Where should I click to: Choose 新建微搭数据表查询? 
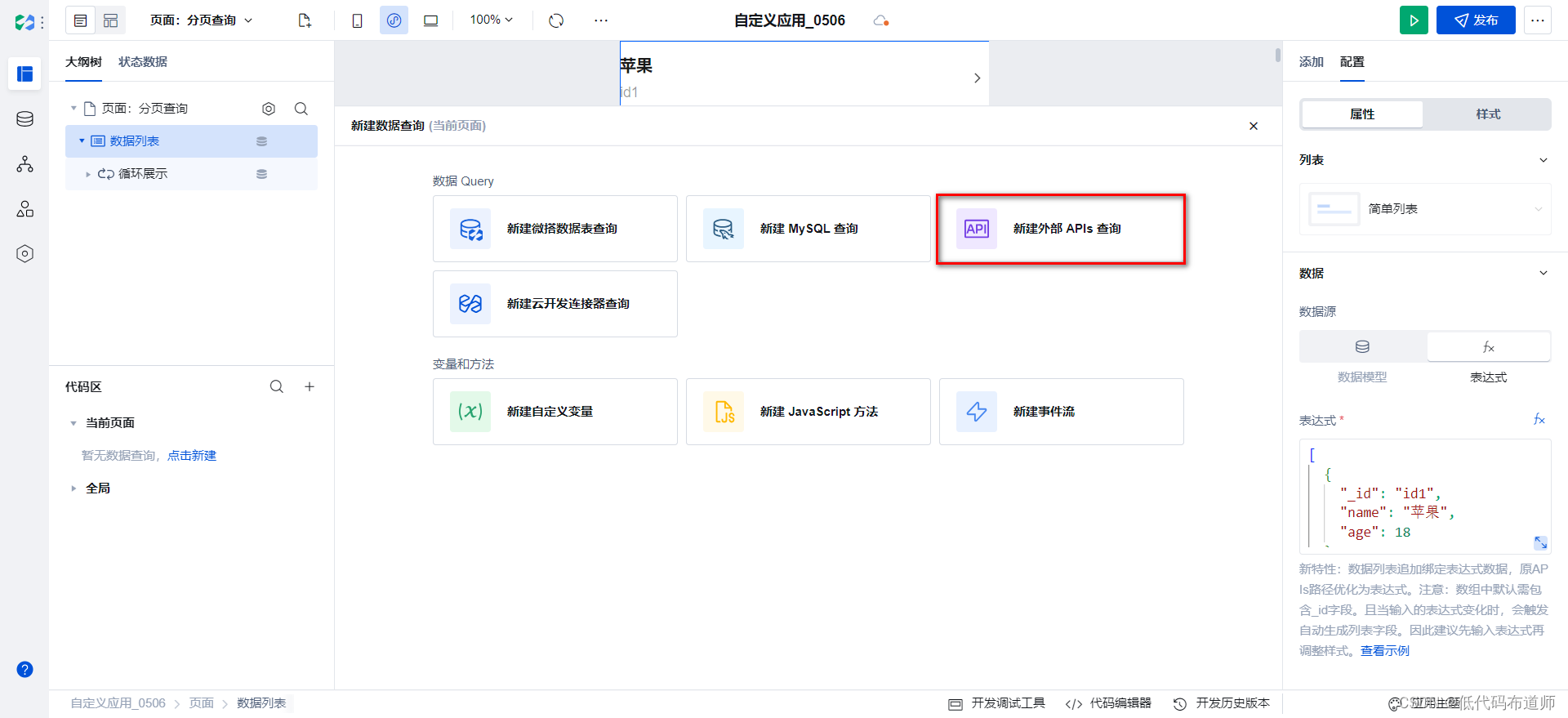pyautogui.click(x=555, y=229)
